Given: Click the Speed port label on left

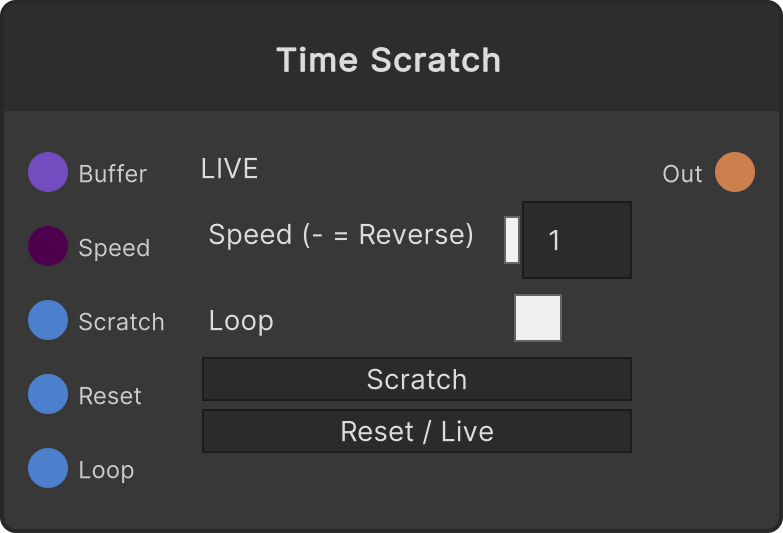Looking at the screenshot, I should click(114, 248).
